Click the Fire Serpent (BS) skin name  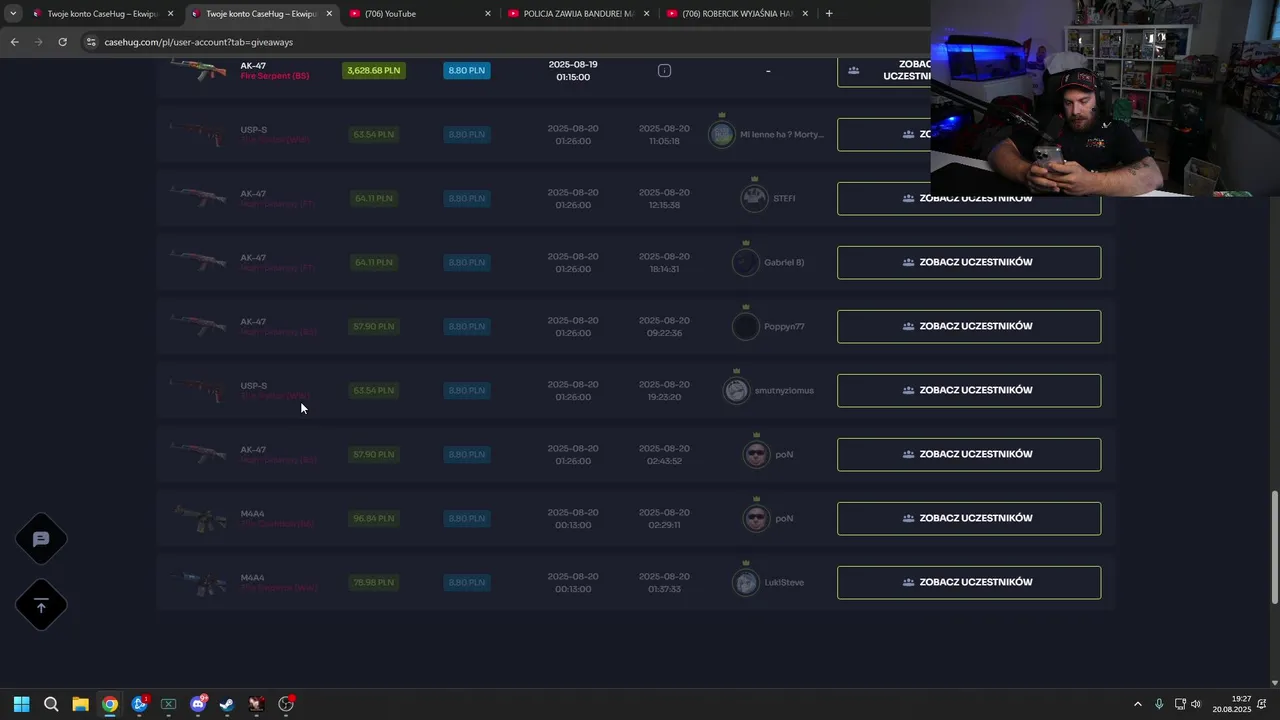point(275,77)
